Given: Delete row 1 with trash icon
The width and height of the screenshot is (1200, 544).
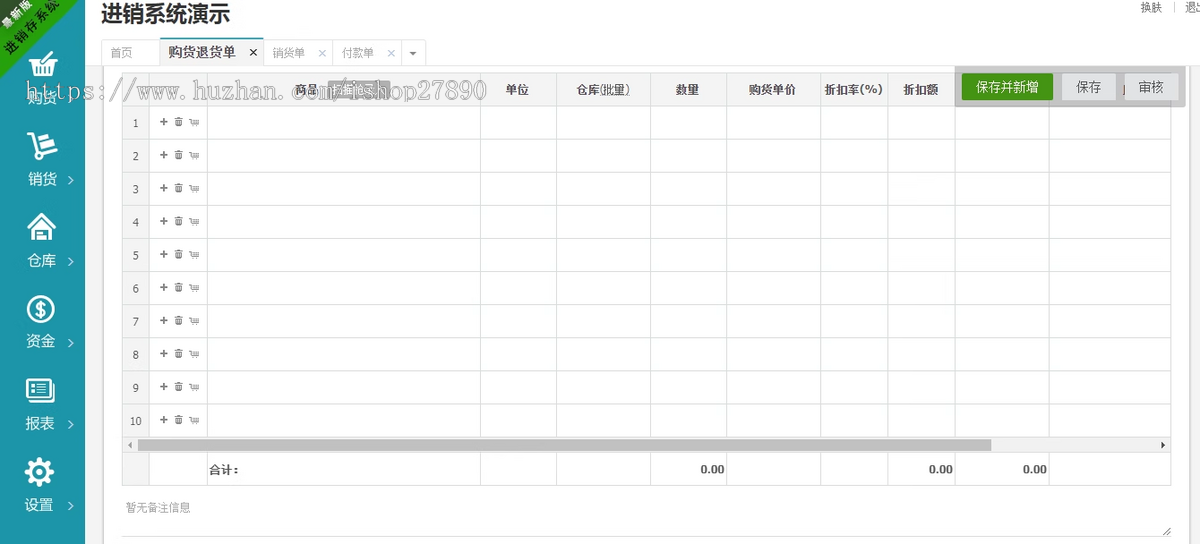Looking at the screenshot, I should coord(178,122).
